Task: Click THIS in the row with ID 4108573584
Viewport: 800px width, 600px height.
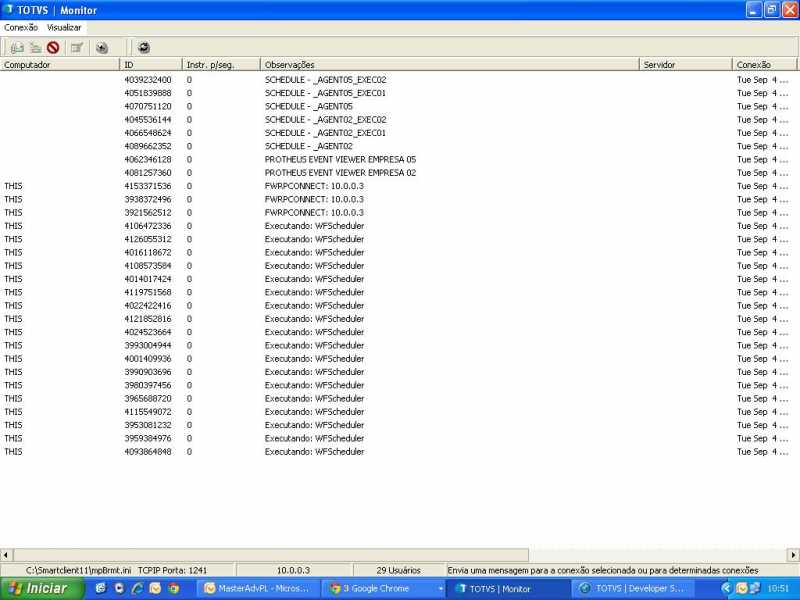Action: pos(13,266)
